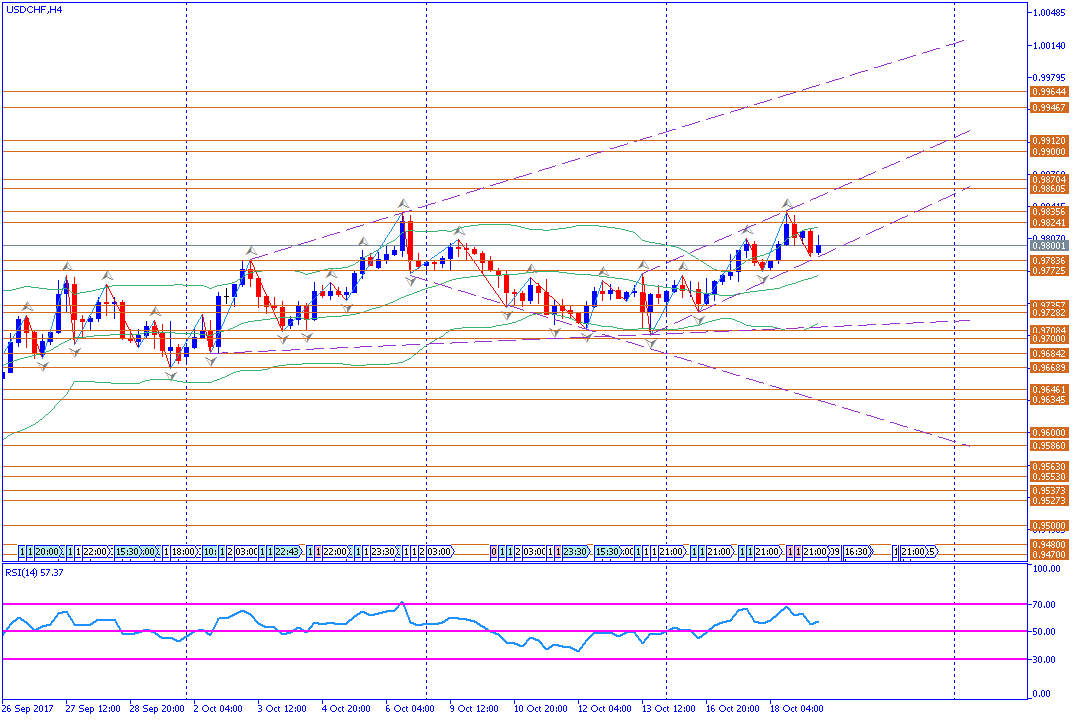Click the 3 Oct 12:00 time label
The width and height of the screenshot is (1080, 720).
pyautogui.click(x=282, y=708)
